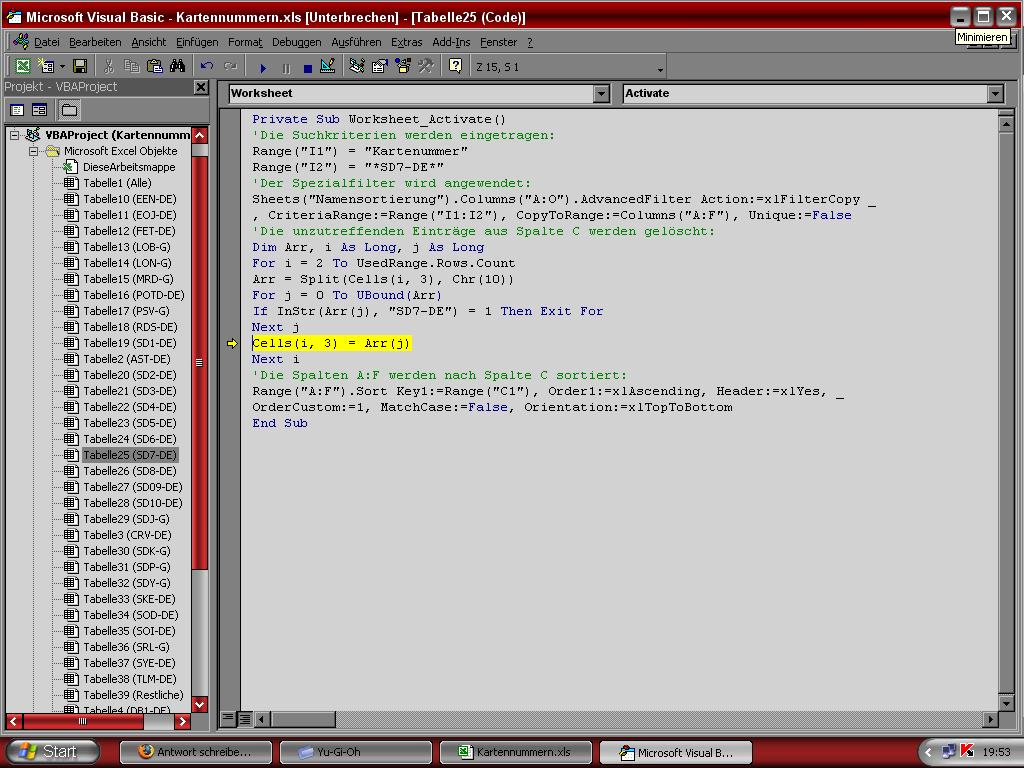
Task: Close the Projekt - VBAProject panel
Action: [x=201, y=87]
